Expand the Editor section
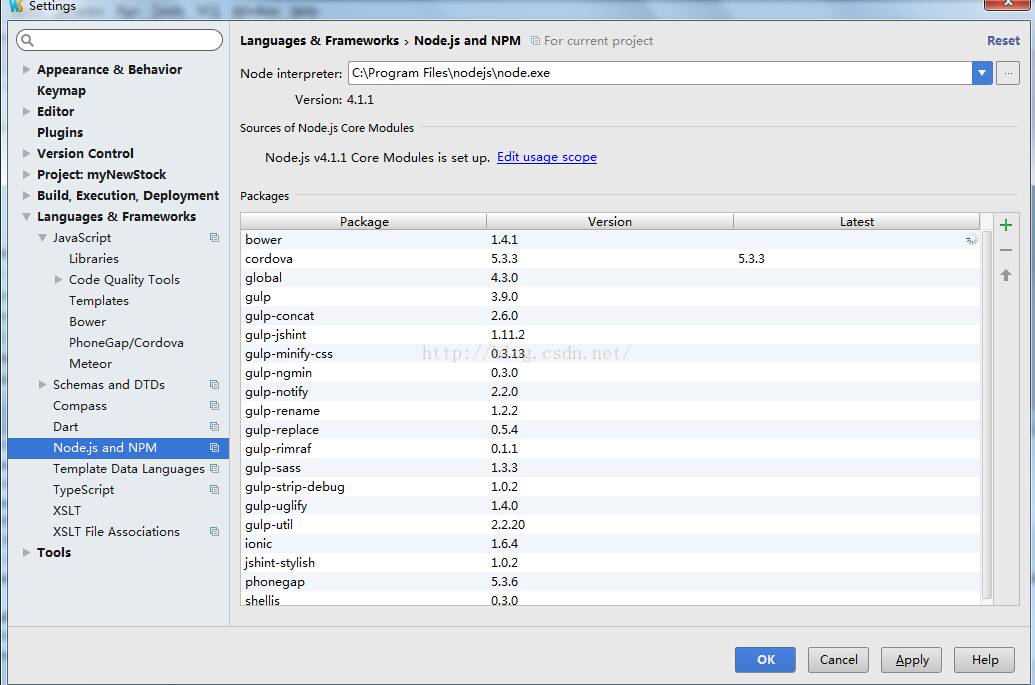 tap(26, 112)
